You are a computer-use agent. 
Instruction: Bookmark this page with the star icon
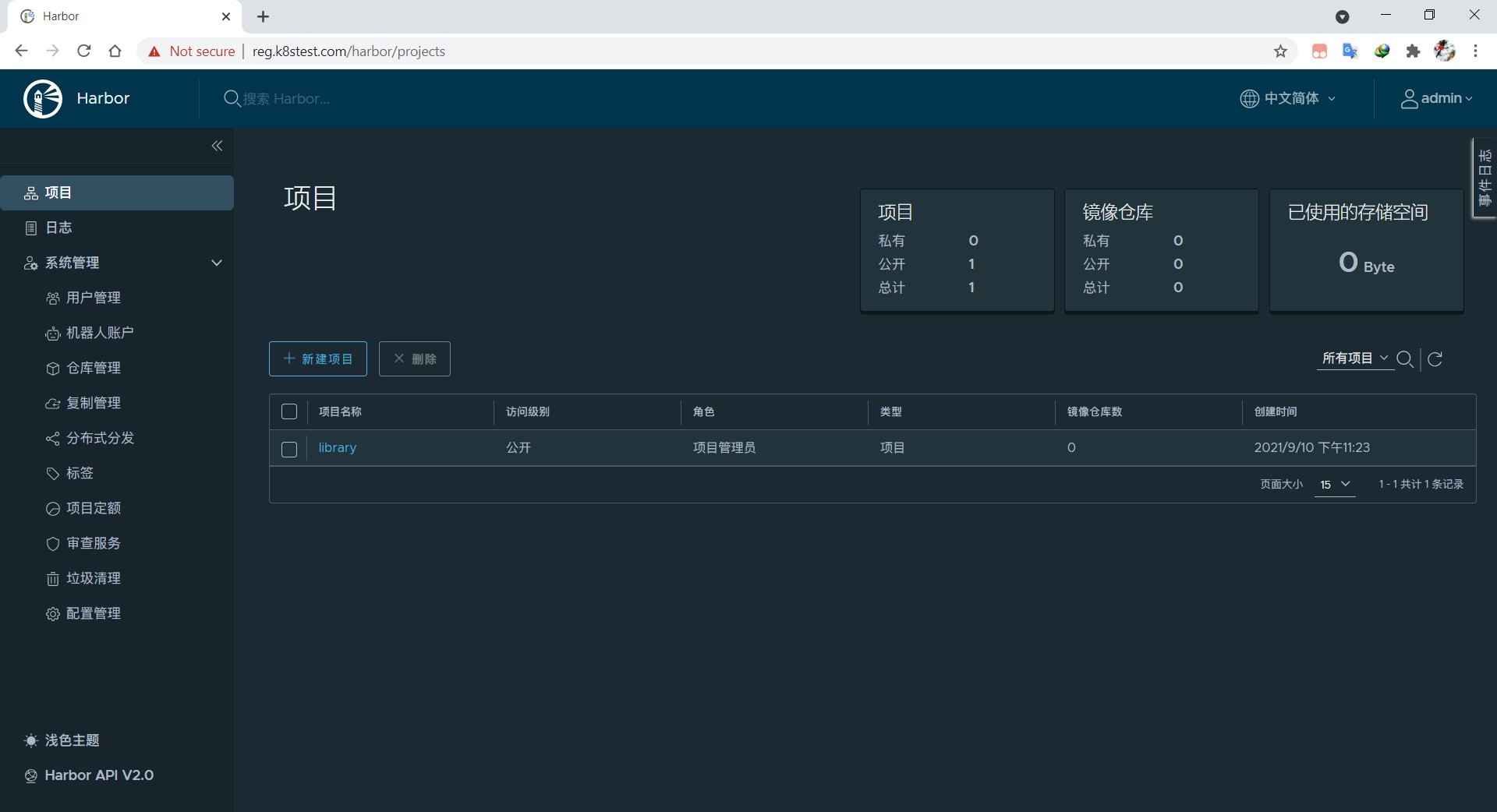tap(1280, 51)
